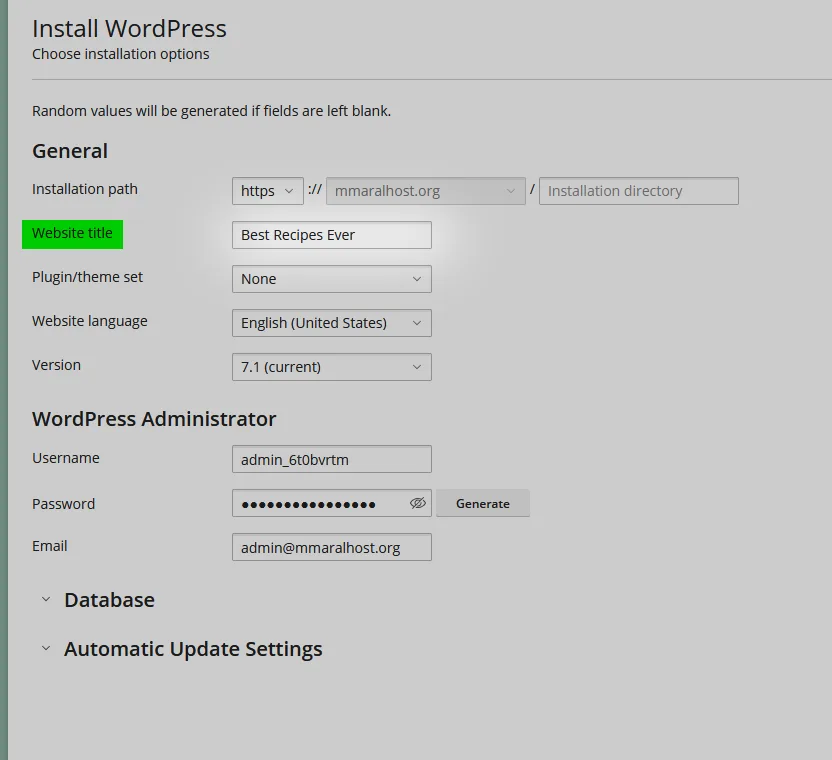The height and width of the screenshot is (760, 832).
Task: Click the Email label
Action: [49, 546]
